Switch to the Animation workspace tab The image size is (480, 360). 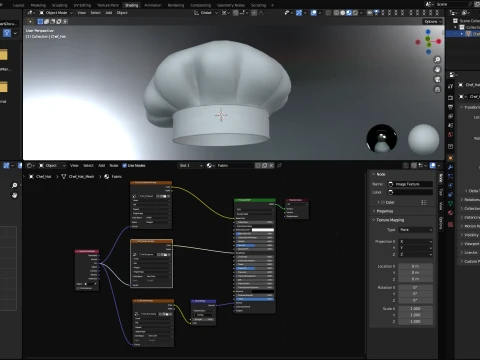pos(153,5)
